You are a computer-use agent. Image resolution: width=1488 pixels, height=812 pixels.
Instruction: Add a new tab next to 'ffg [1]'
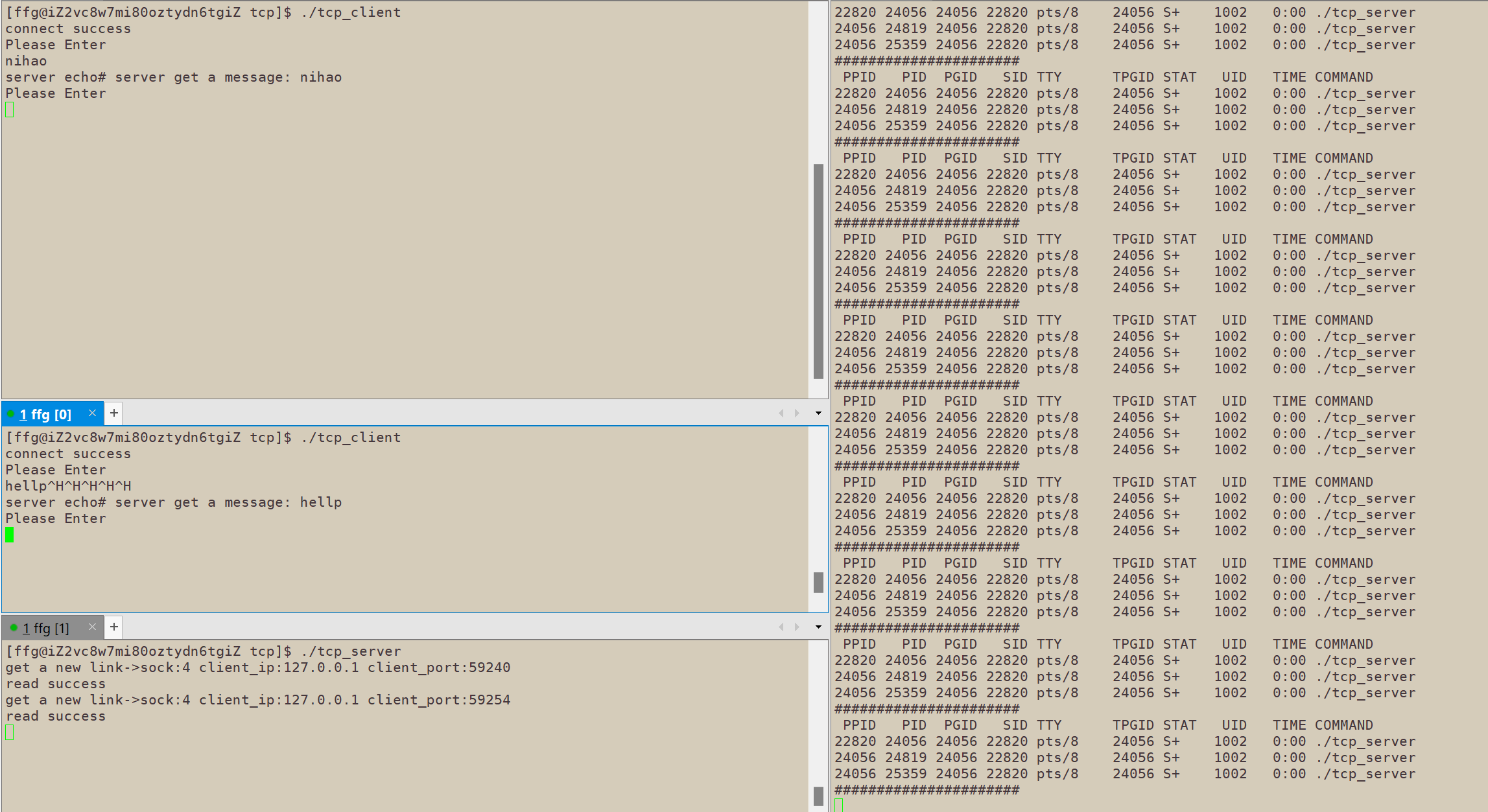pos(114,627)
